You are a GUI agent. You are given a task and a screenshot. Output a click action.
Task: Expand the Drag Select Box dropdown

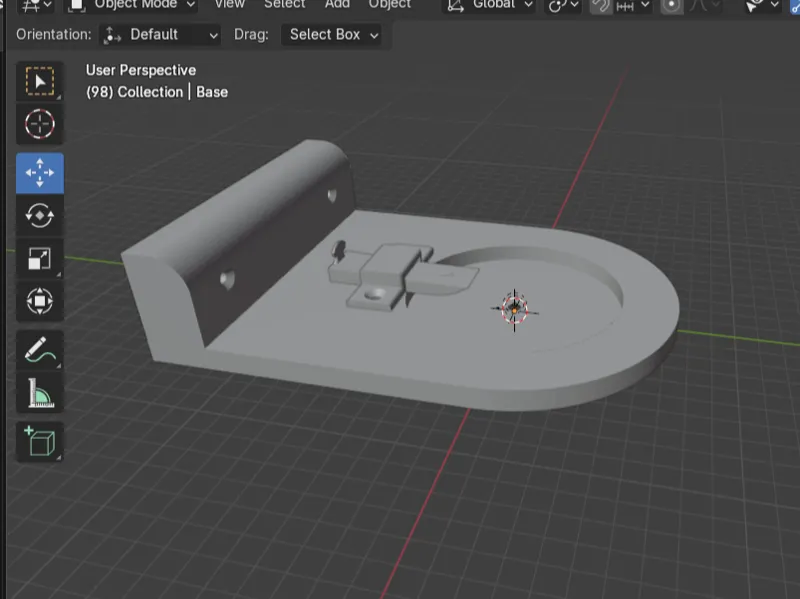331,35
